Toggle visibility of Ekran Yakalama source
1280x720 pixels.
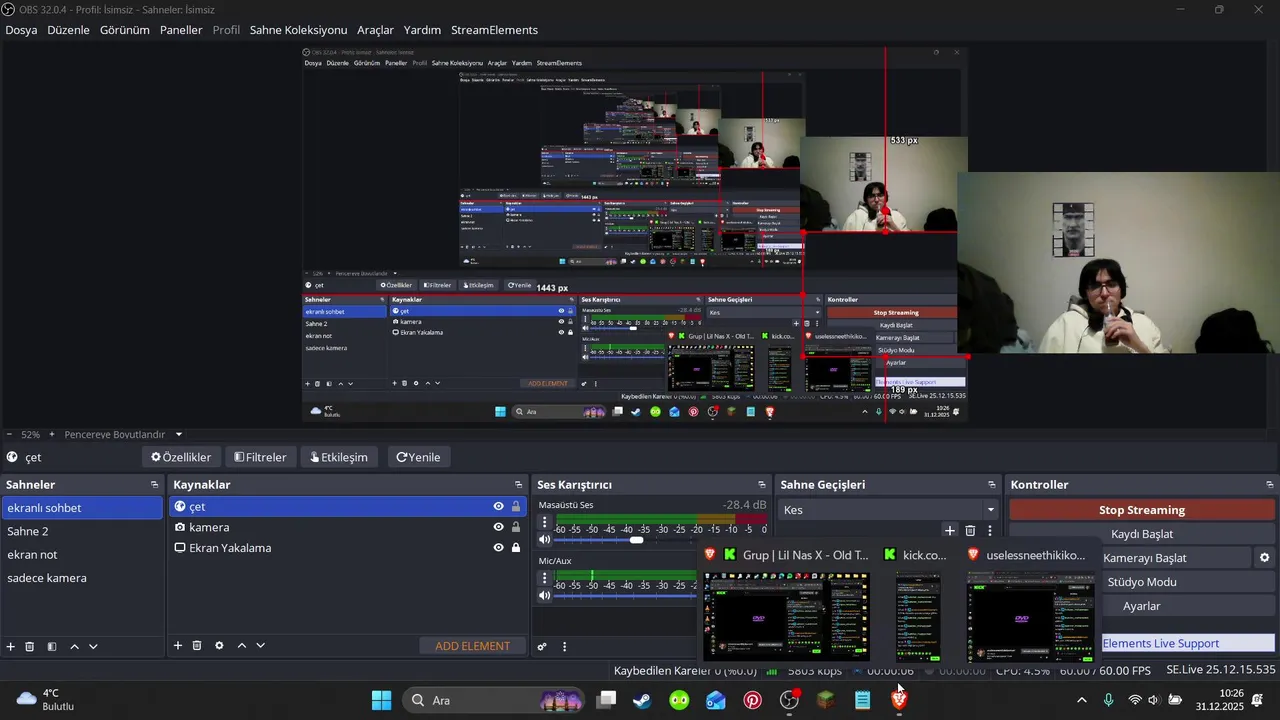498,548
